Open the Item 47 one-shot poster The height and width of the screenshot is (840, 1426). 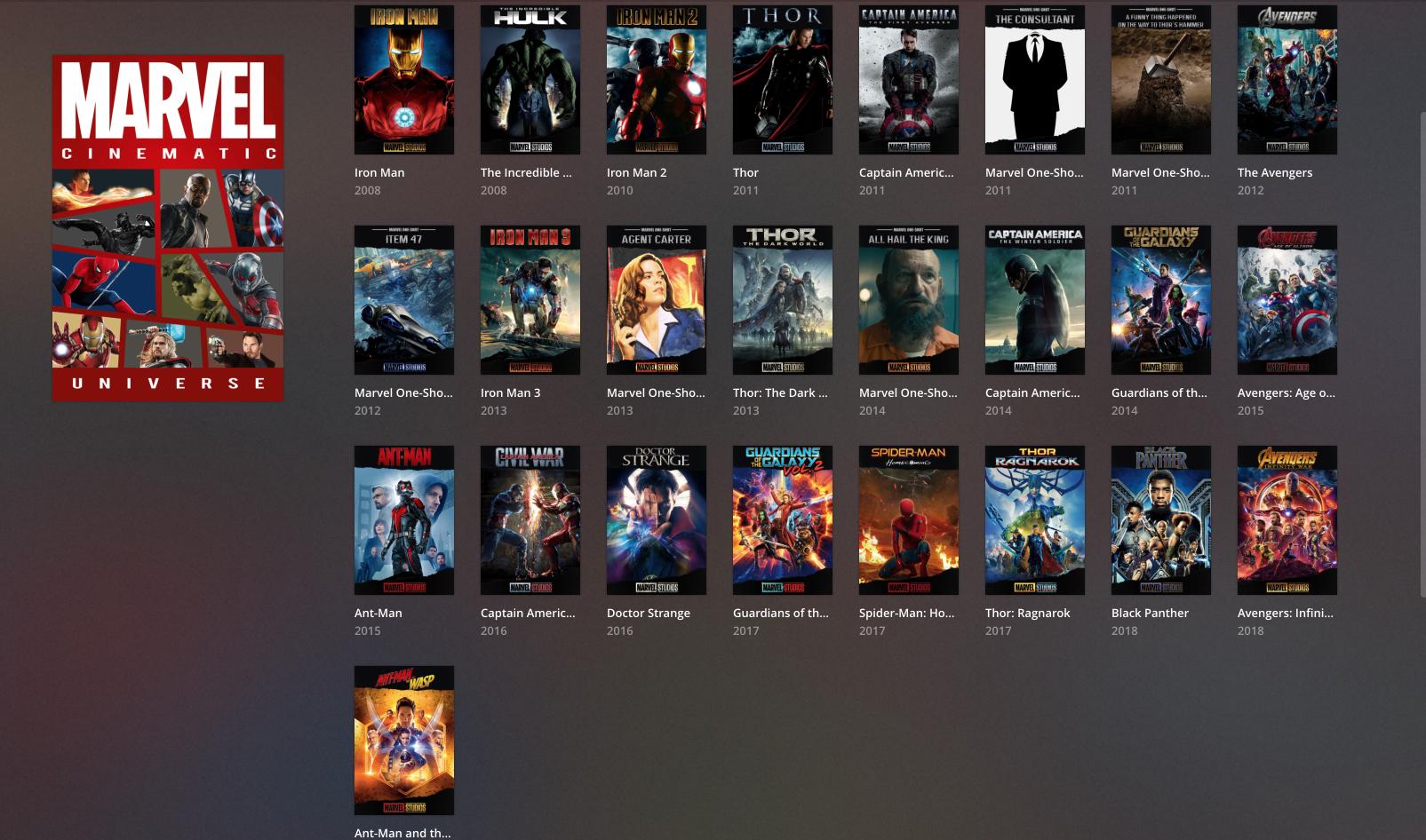click(403, 299)
